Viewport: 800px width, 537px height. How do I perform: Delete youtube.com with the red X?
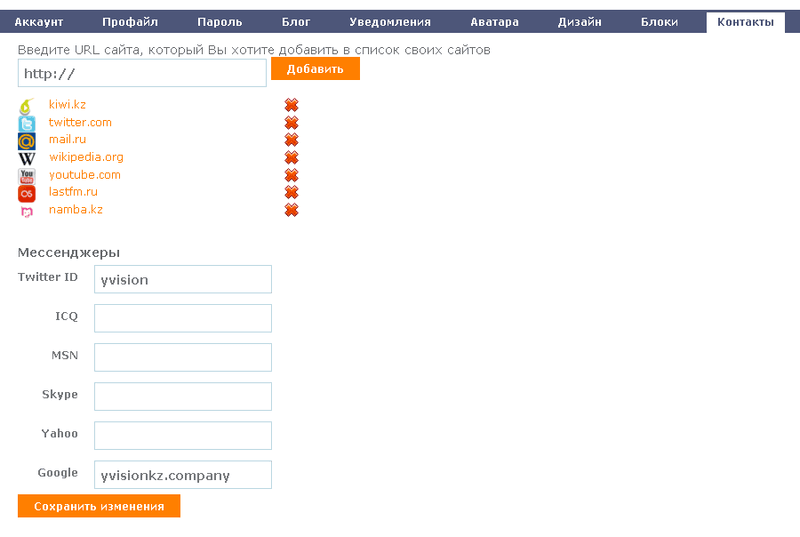(x=291, y=175)
